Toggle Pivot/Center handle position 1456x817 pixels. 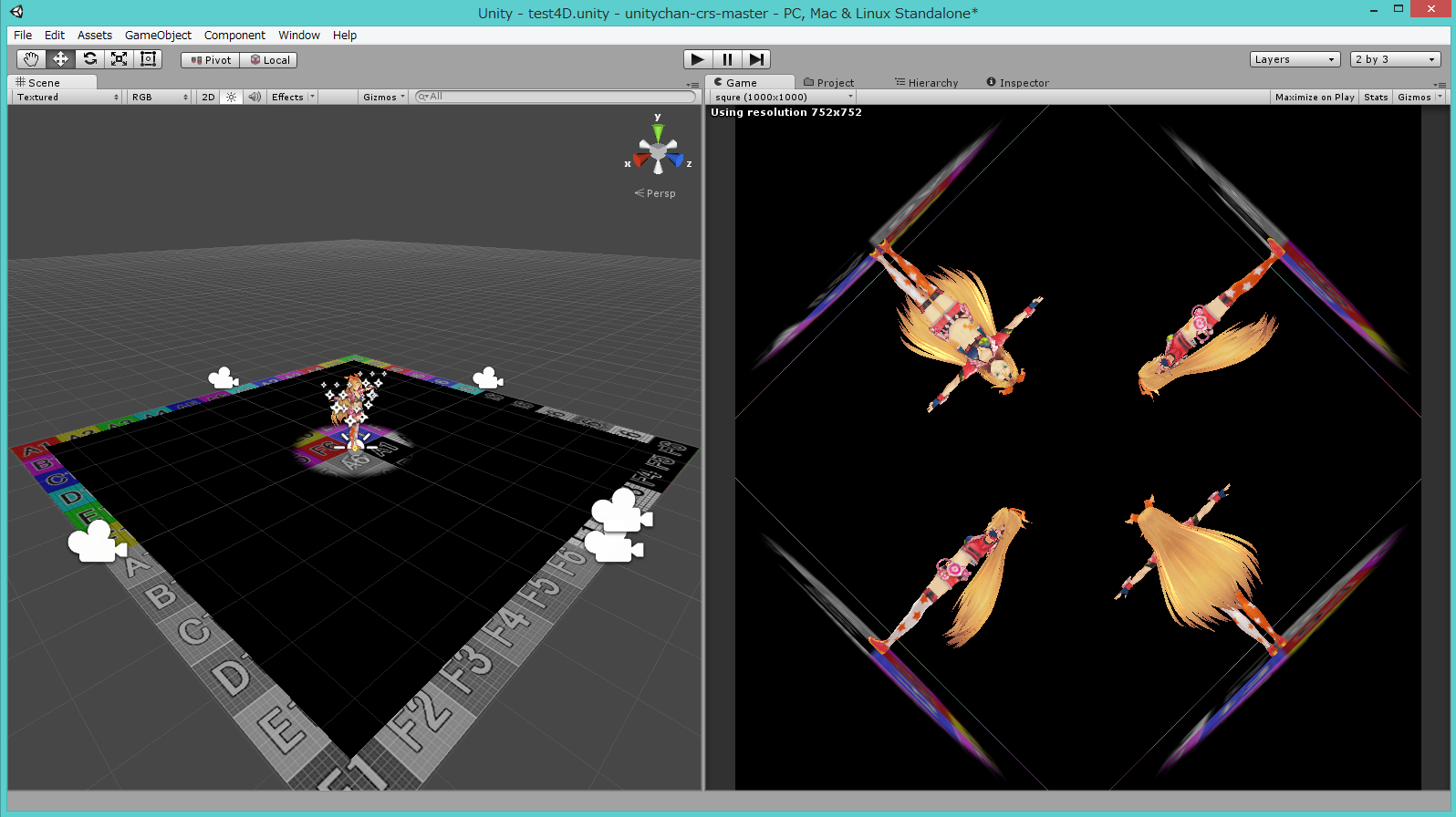point(211,60)
